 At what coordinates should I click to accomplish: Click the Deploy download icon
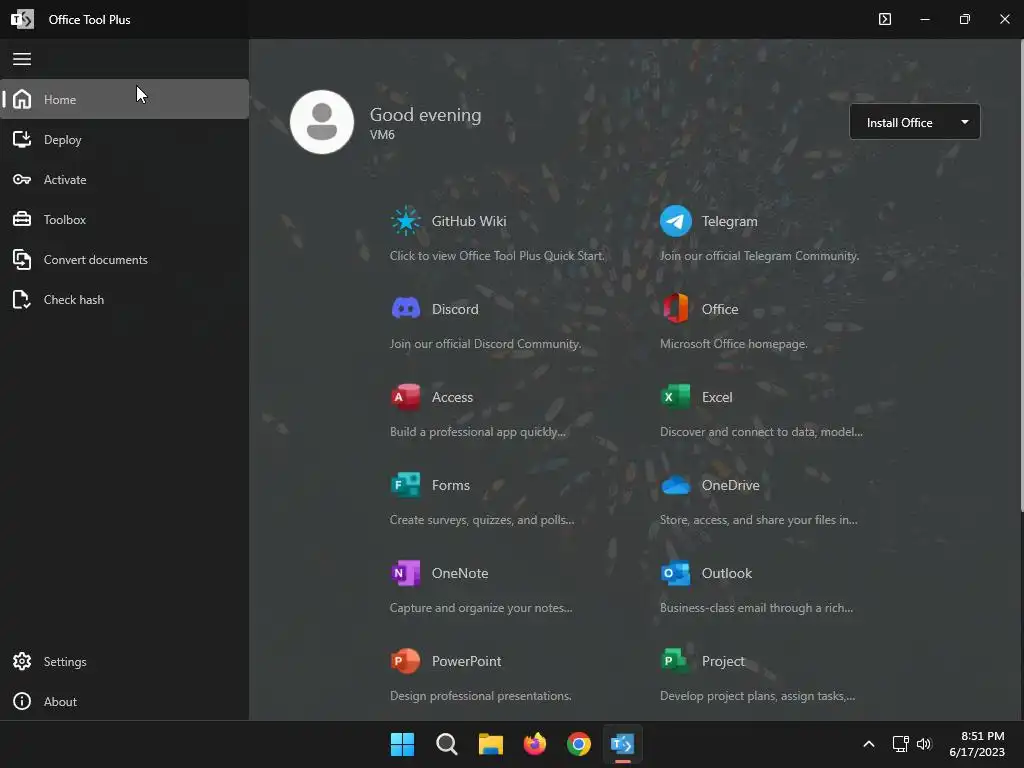tap(22, 139)
